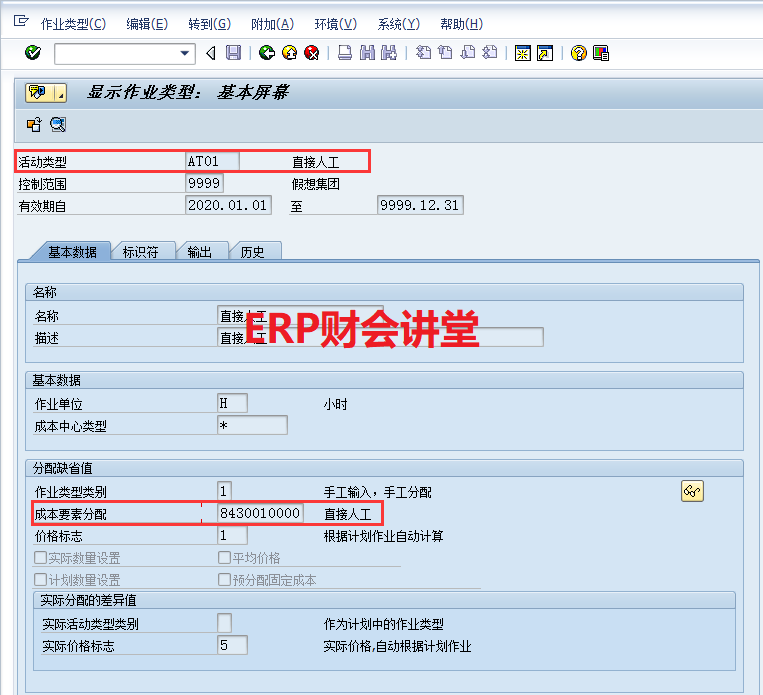
Task: Switch to the 标识符 tab
Action: (140, 252)
